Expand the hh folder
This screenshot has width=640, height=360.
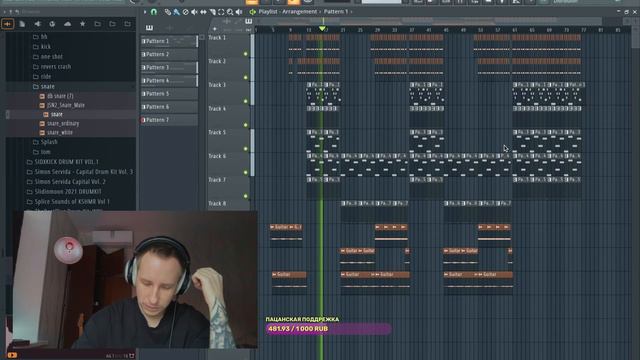pos(40,37)
